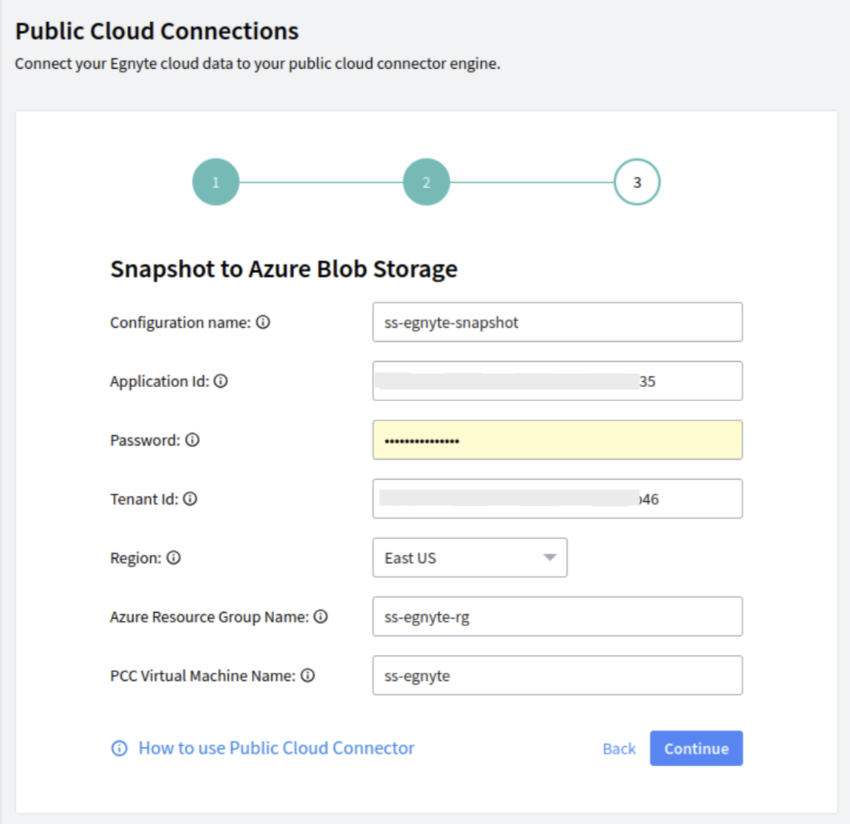Click the Password info icon
Image resolution: width=850 pixels, height=824 pixels.
(x=192, y=440)
